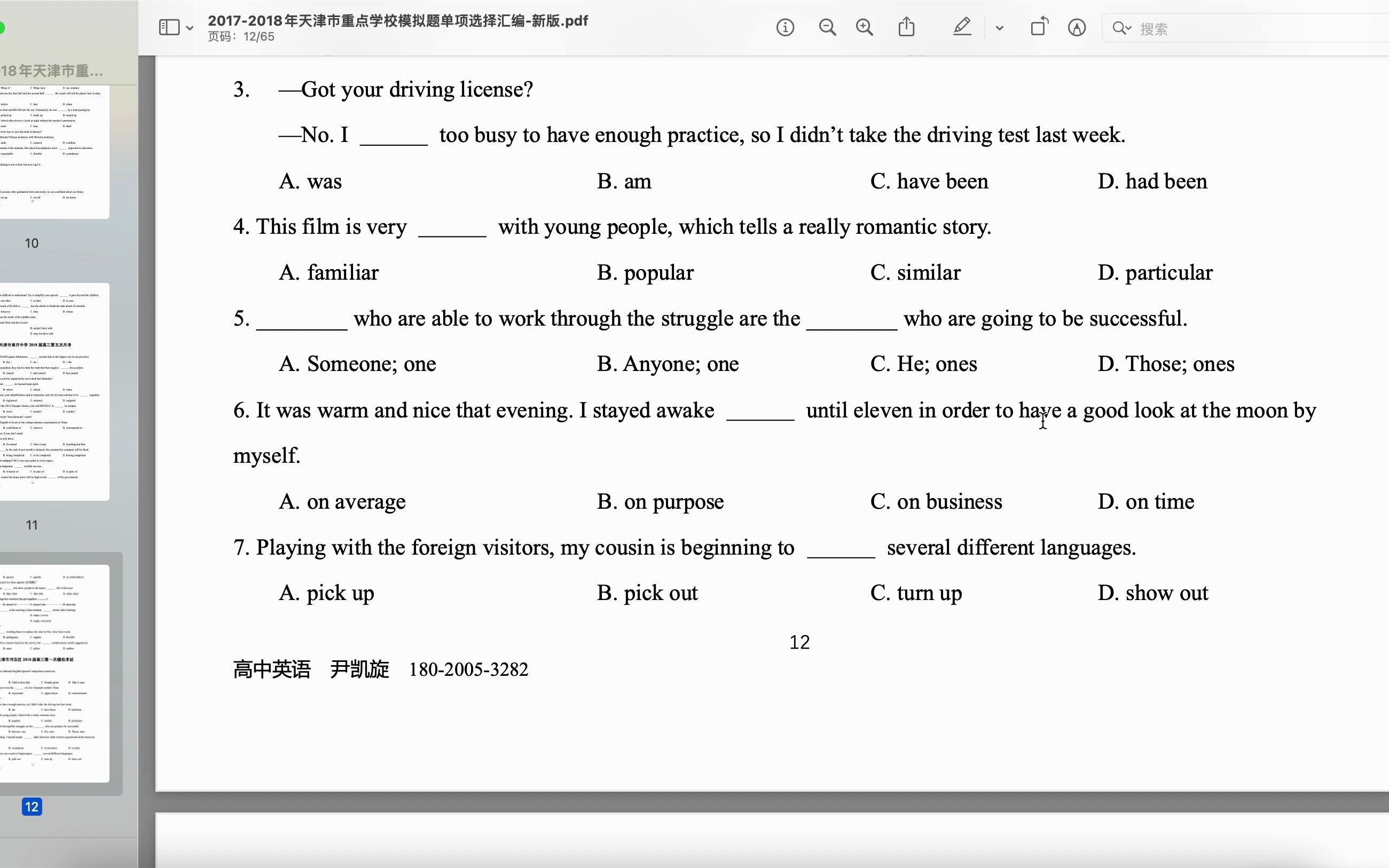Click option 'D. Those; ones'
Image resolution: width=1389 pixels, height=868 pixels.
pyautogui.click(x=1166, y=364)
